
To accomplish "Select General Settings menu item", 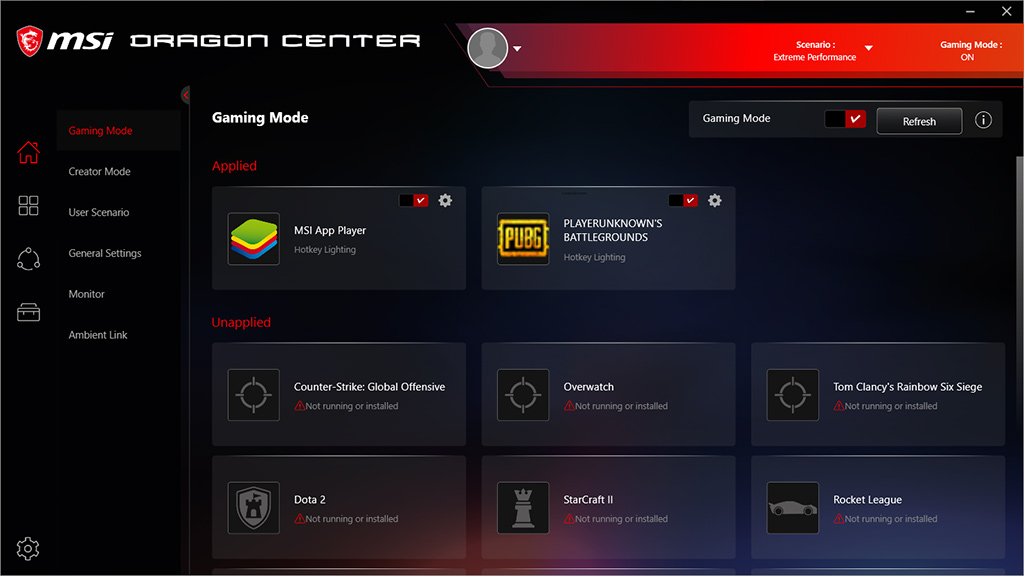I will click(x=104, y=253).
